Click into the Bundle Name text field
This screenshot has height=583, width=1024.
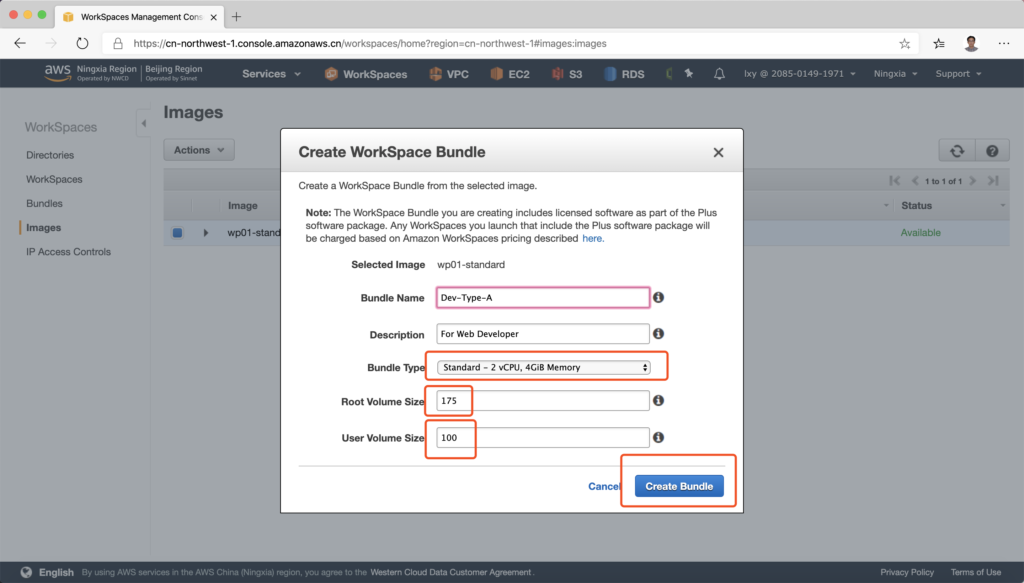point(543,298)
